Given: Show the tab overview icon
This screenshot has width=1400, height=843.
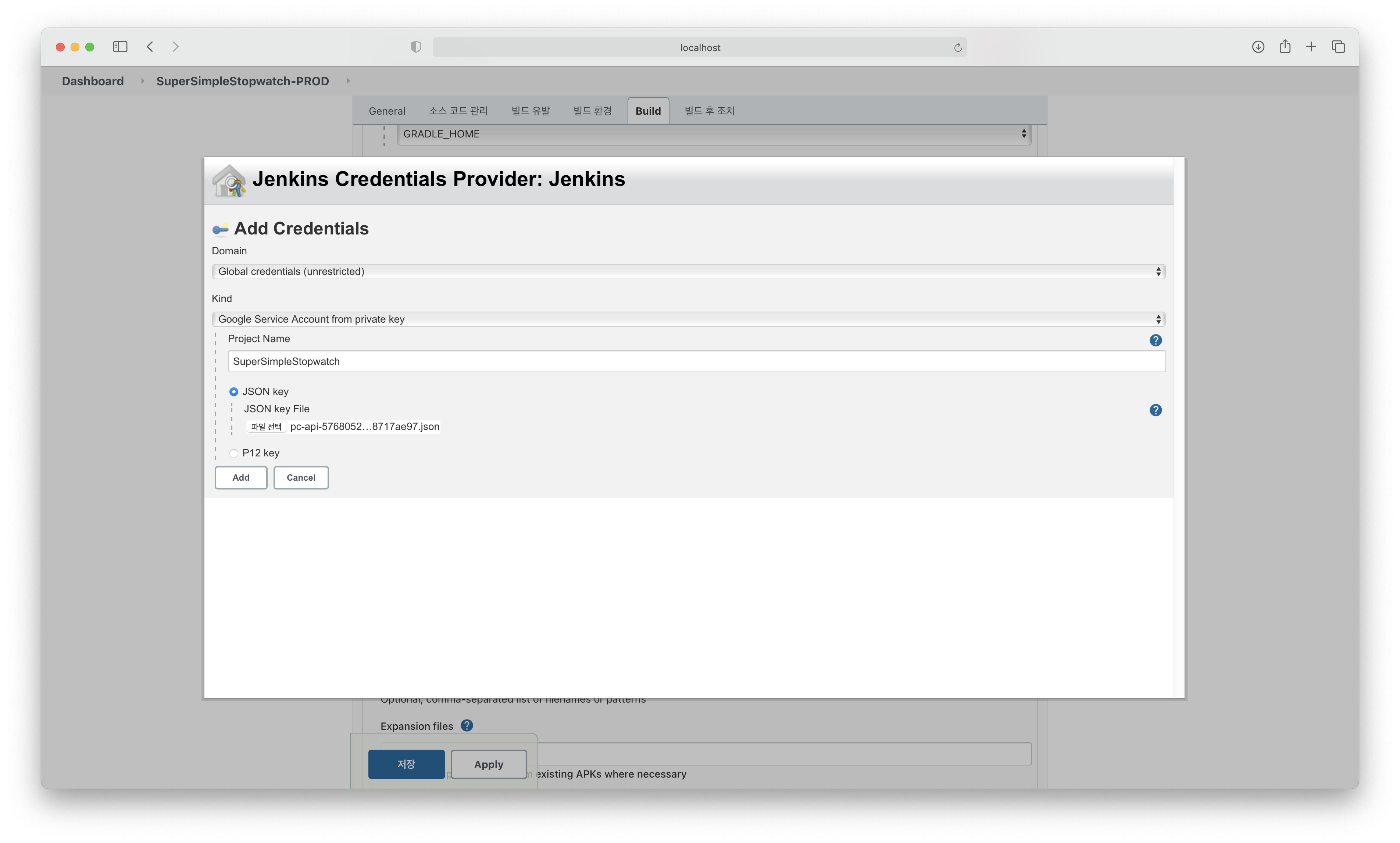Looking at the screenshot, I should tap(1338, 47).
